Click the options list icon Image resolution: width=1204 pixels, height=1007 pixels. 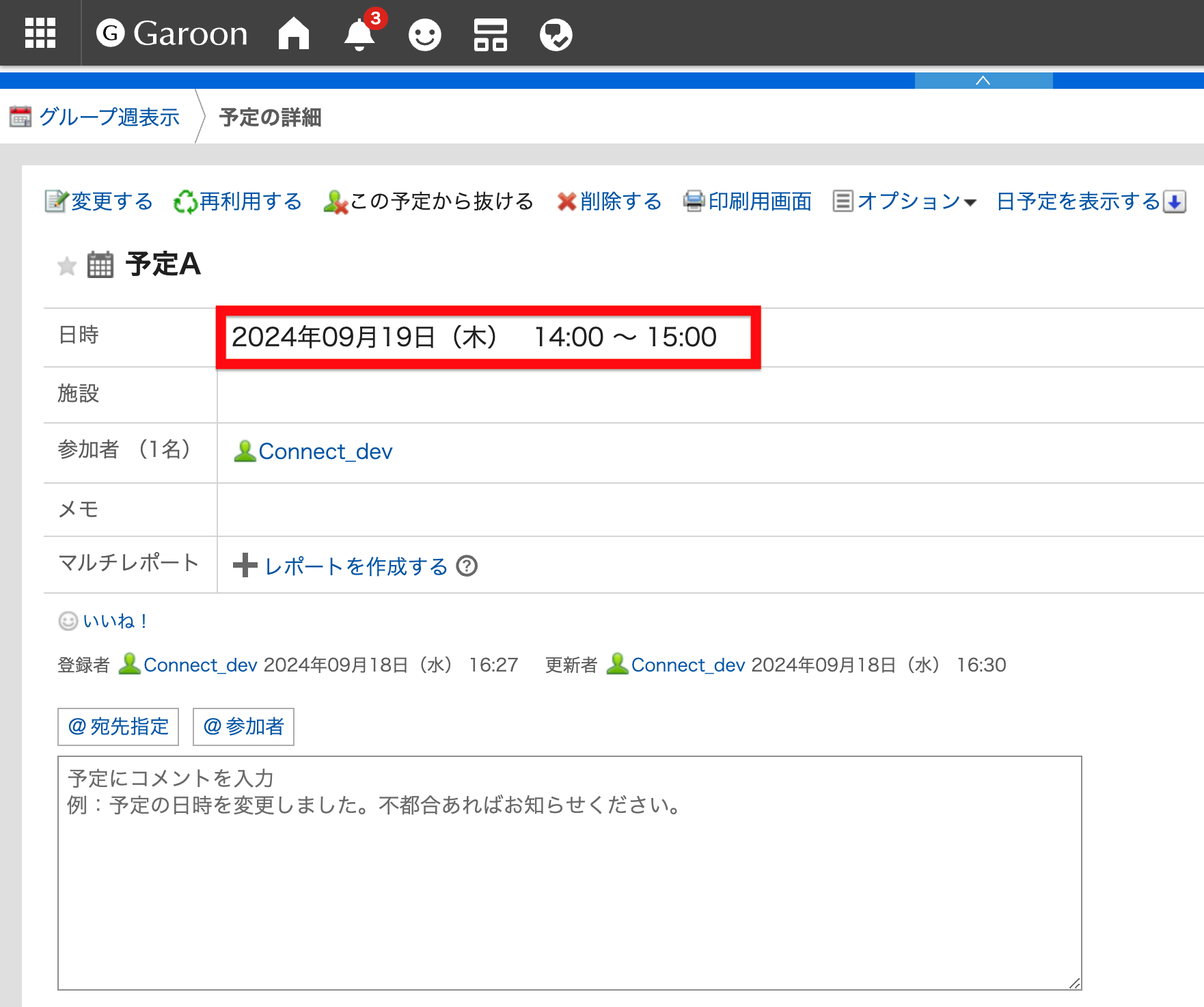843,202
